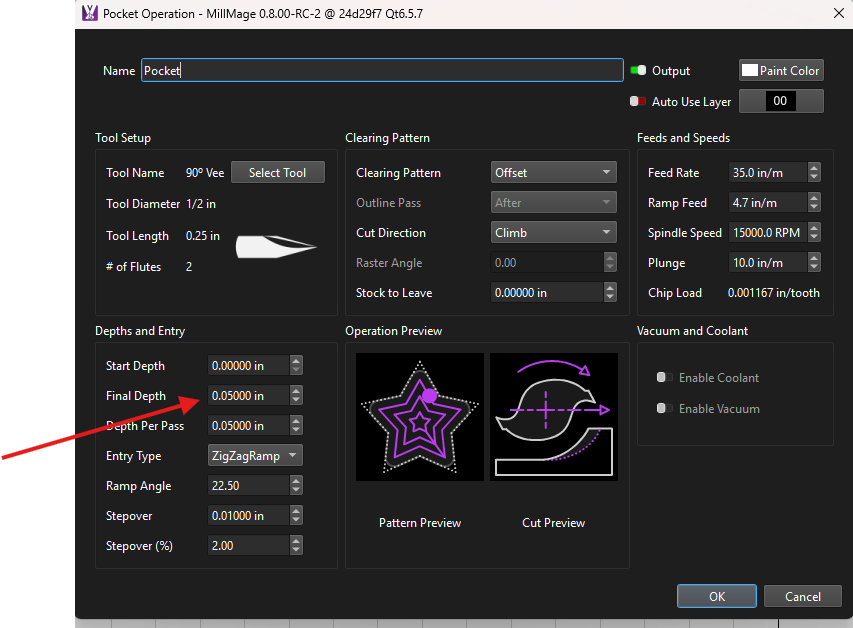
Task: Click the Stock to Leave field
Action: (x=547, y=292)
